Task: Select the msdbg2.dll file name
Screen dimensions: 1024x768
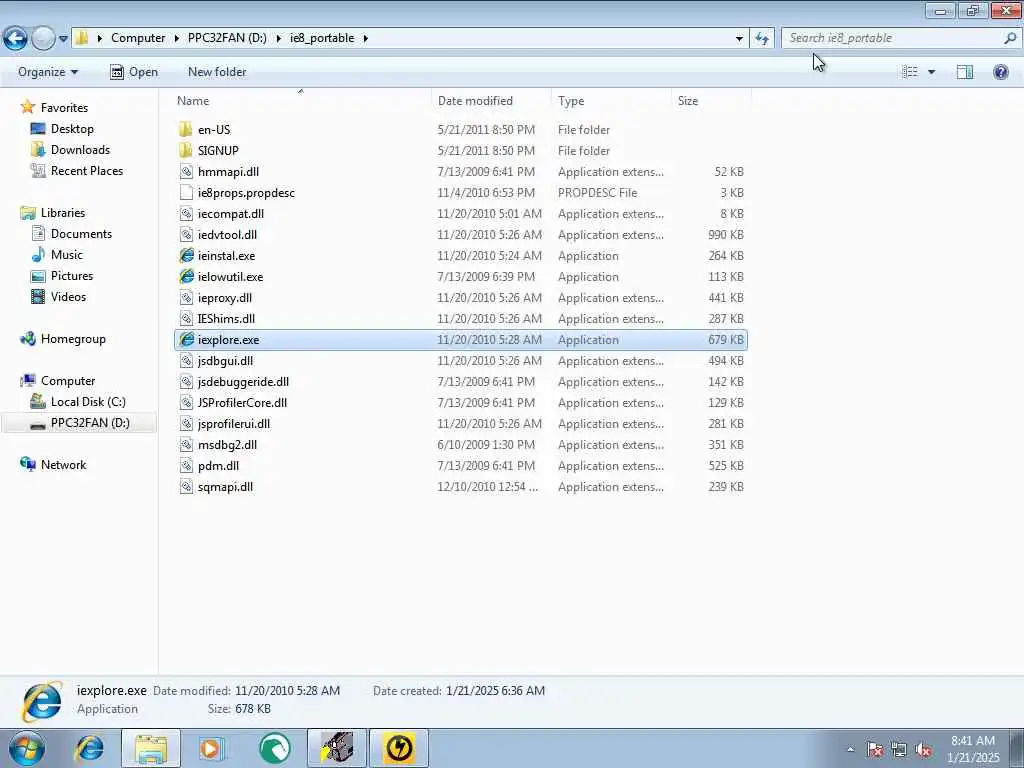Action: [227, 445]
